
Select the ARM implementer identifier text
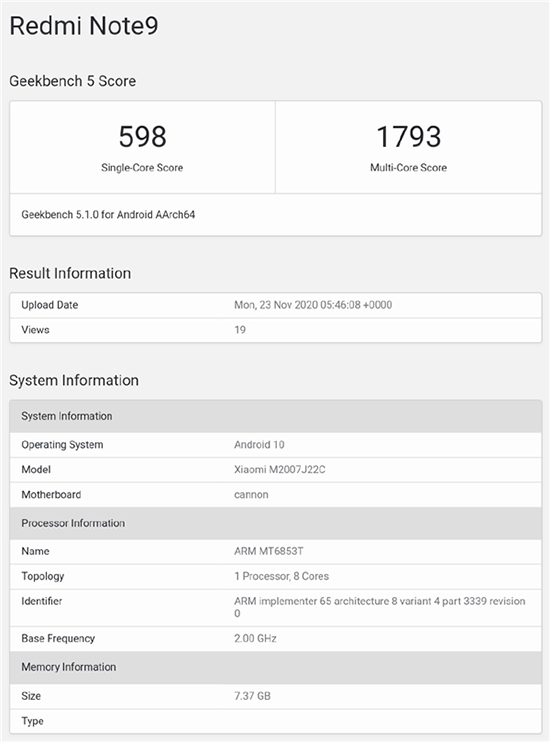point(380,607)
